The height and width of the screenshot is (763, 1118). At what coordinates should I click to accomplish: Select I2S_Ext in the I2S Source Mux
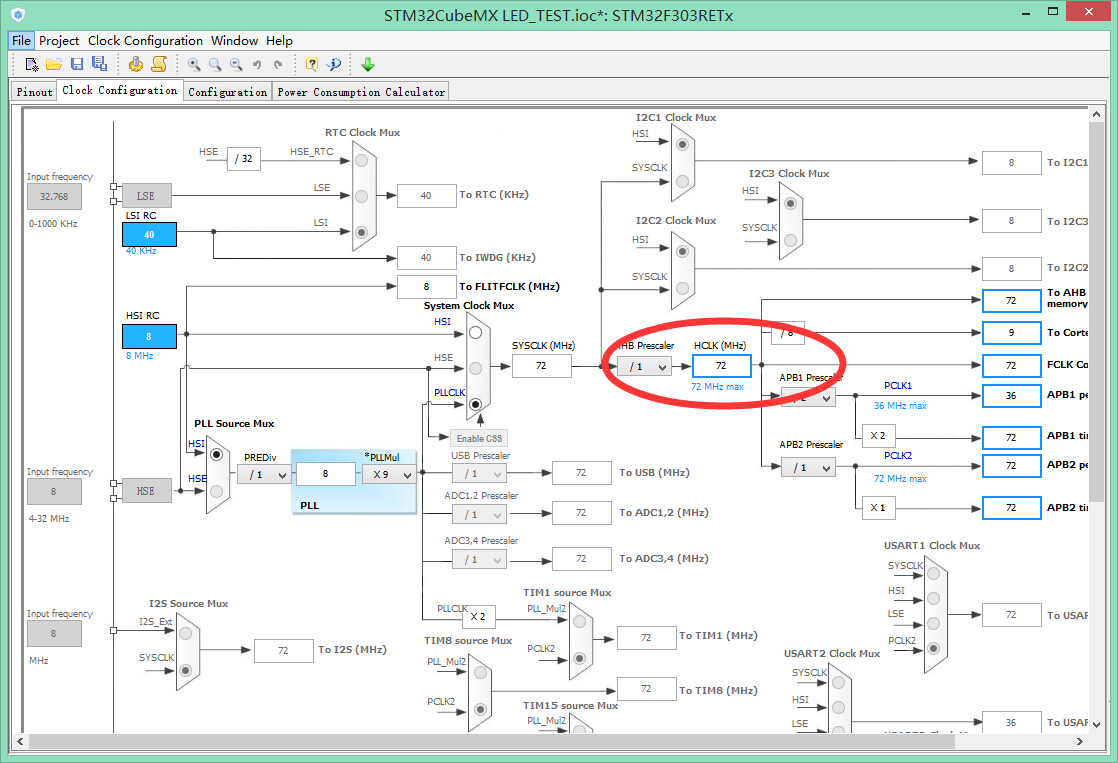click(185, 633)
